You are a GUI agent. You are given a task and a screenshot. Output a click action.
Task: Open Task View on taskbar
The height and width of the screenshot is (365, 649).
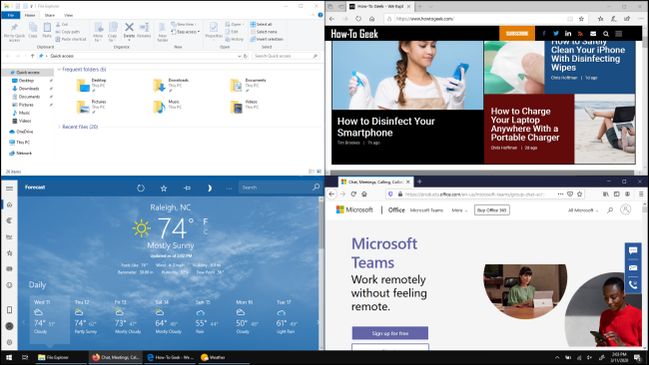click(25, 357)
